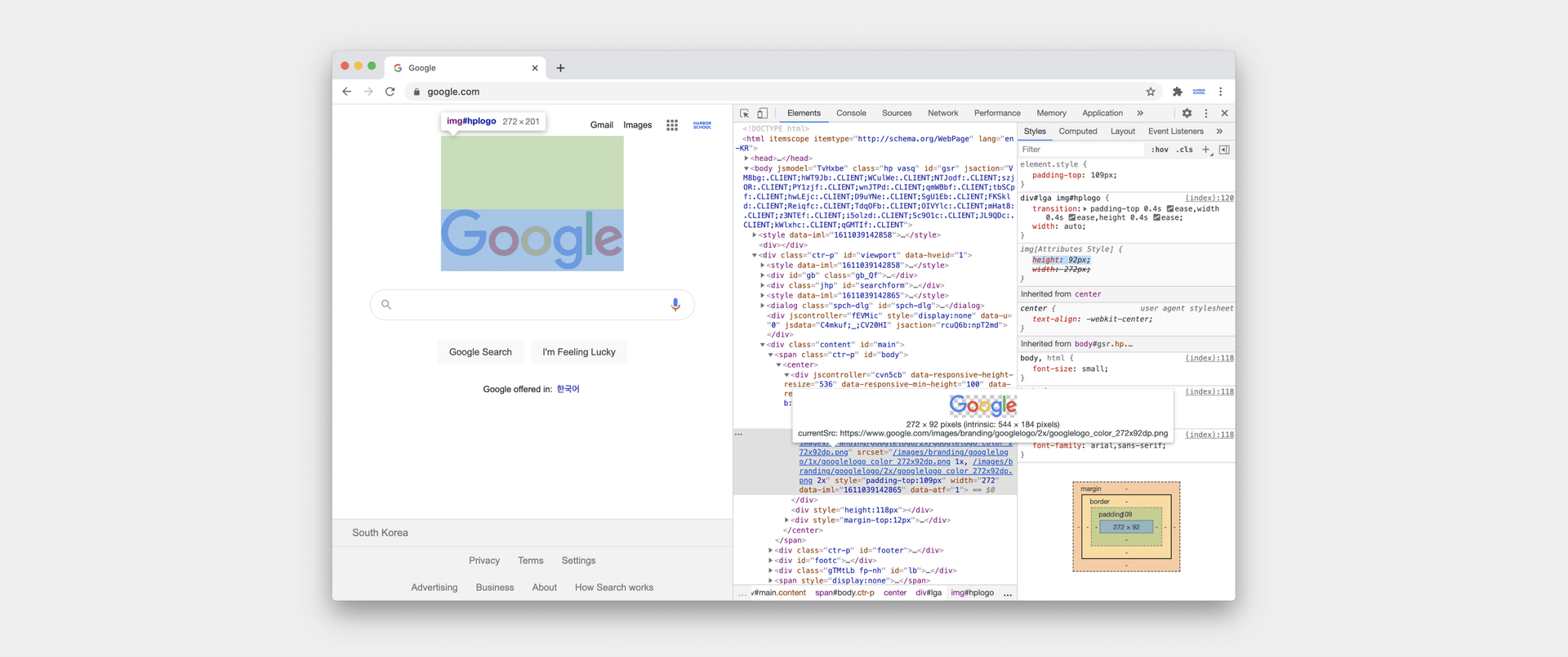Open the Performance tab
The image size is (1568, 657).
point(997,114)
